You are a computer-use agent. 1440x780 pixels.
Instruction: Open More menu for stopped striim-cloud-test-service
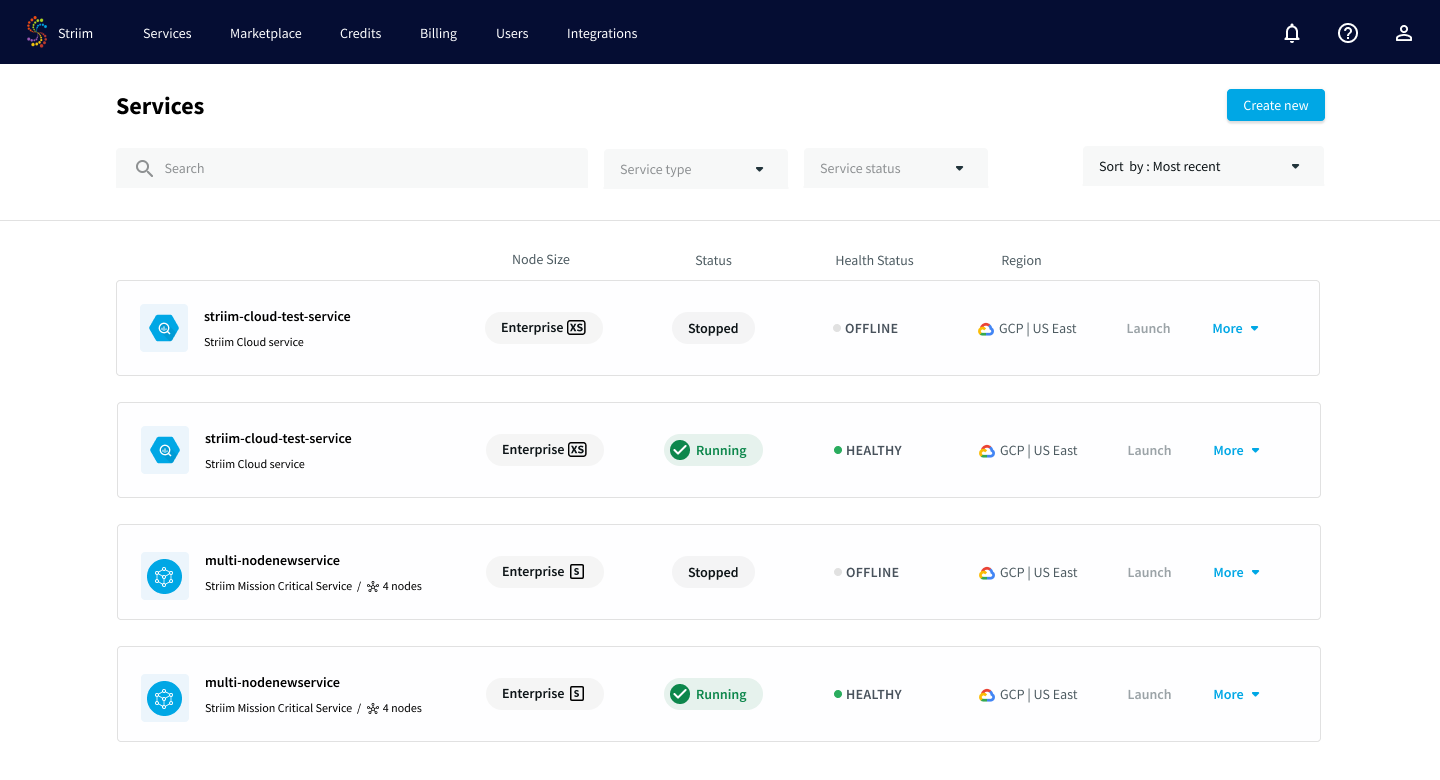pyautogui.click(x=1236, y=328)
